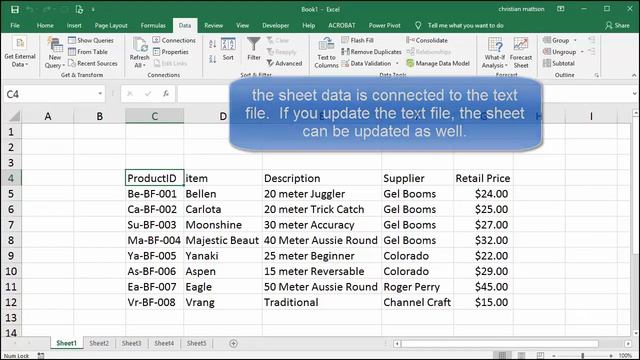Open Get External Data menu
Image resolution: width=640 pixels, height=360 pixels.
(20, 52)
